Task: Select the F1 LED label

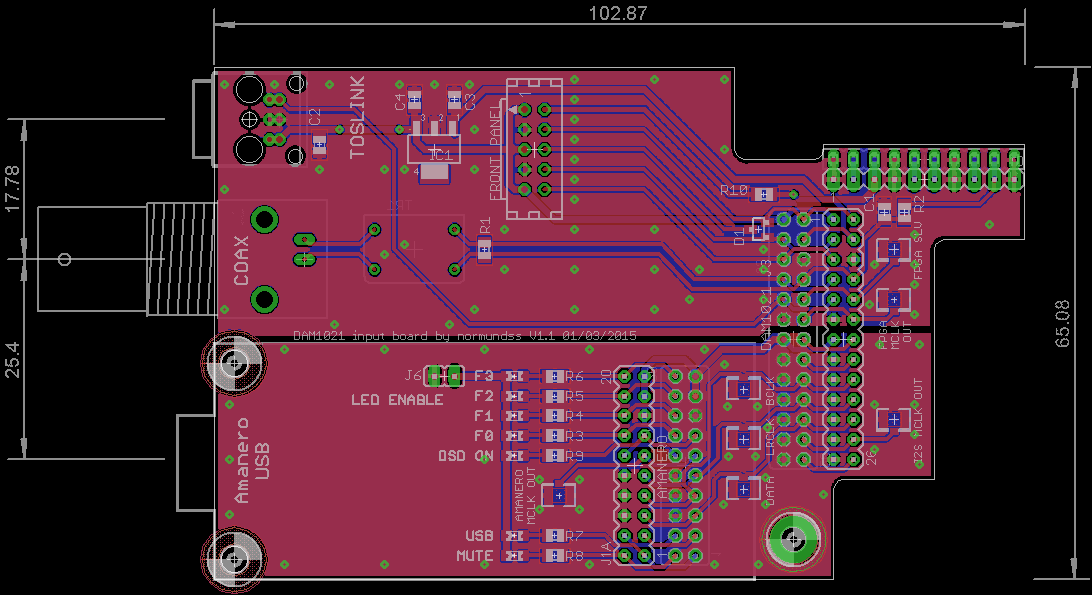Action: click(x=483, y=416)
